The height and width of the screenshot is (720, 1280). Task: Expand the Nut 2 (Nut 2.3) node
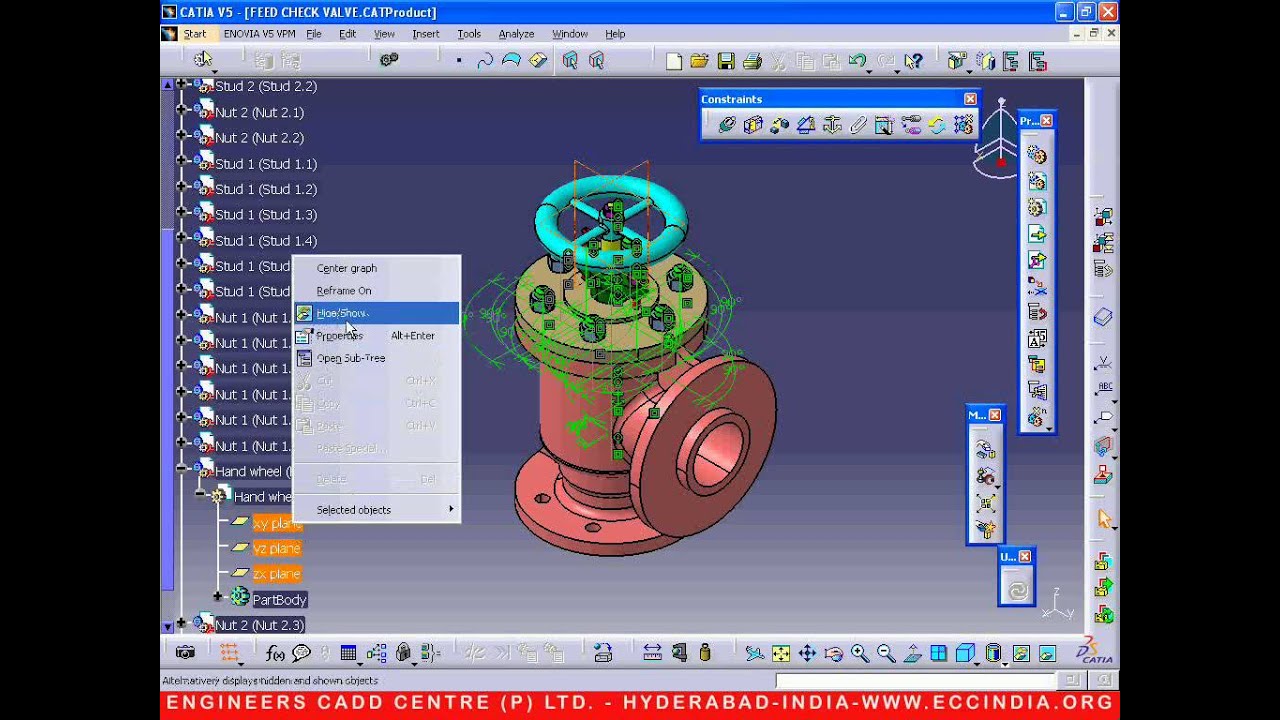point(181,624)
